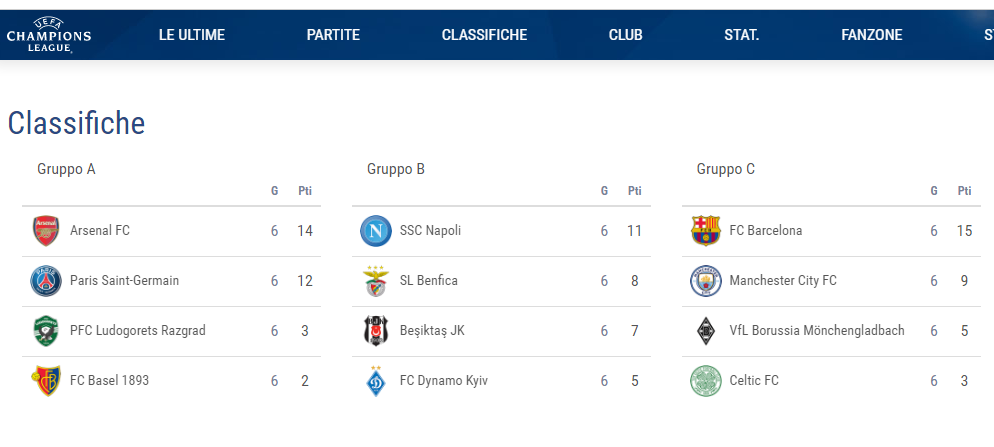Go to the Classifiche menu item
The height and width of the screenshot is (447, 994).
tap(484, 35)
